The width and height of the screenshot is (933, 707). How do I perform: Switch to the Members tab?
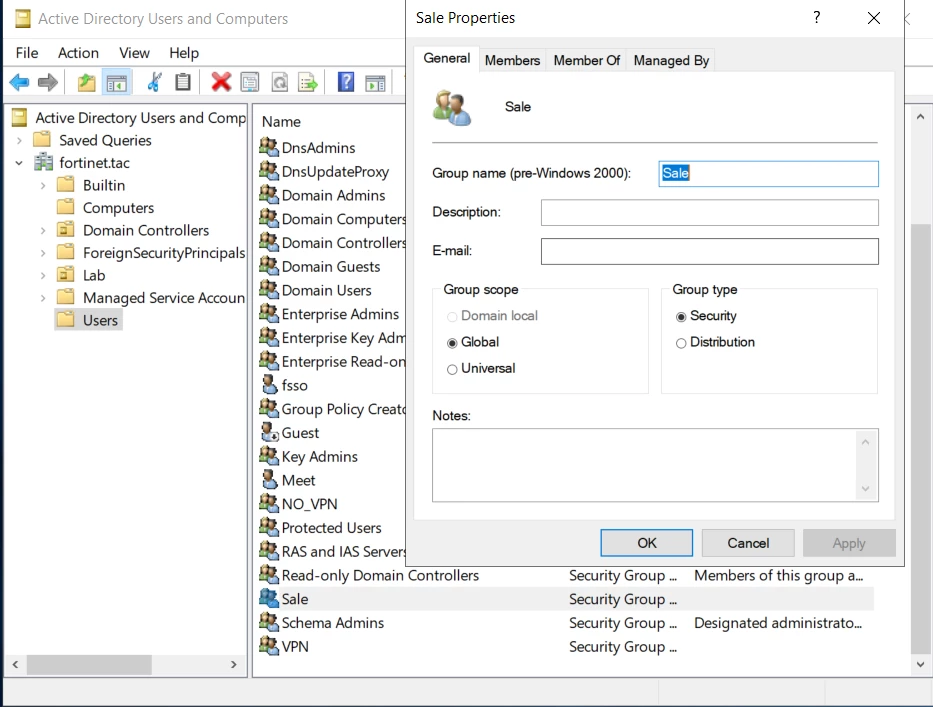512,60
